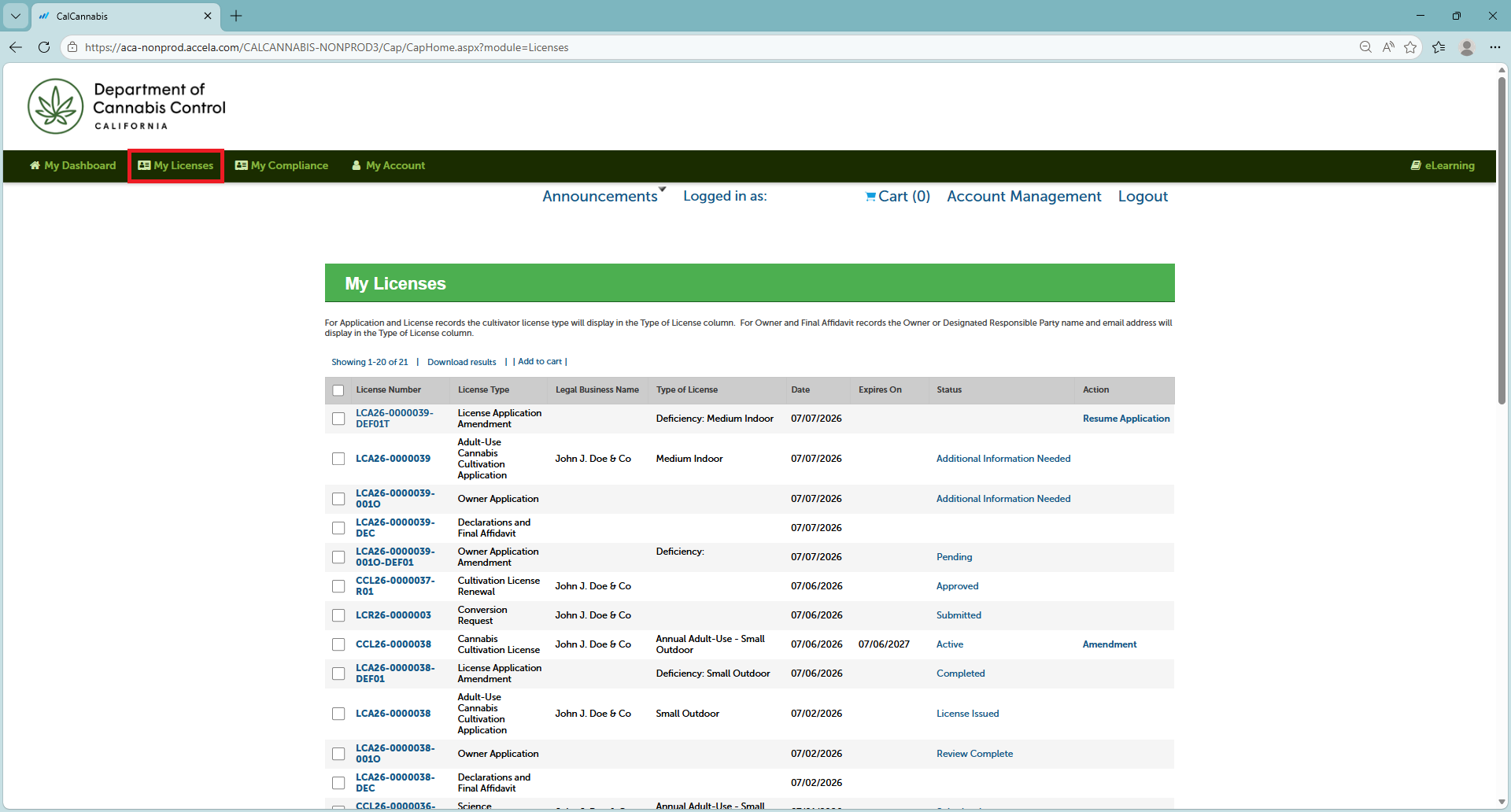1511x812 pixels.
Task: Open My Dashboard menu item
Action: (72, 165)
